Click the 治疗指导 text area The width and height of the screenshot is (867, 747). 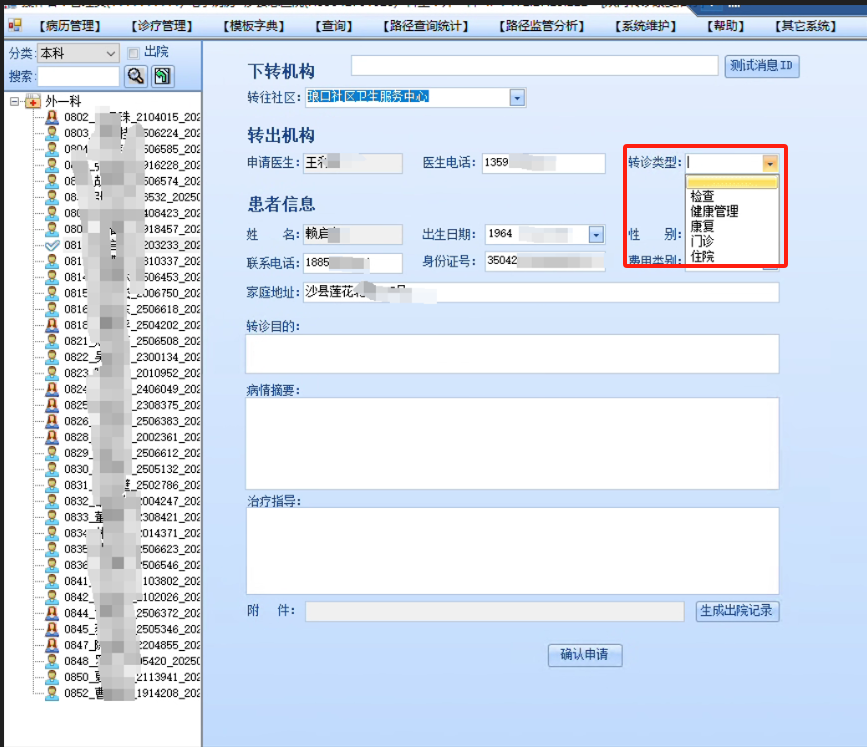tap(513, 551)
